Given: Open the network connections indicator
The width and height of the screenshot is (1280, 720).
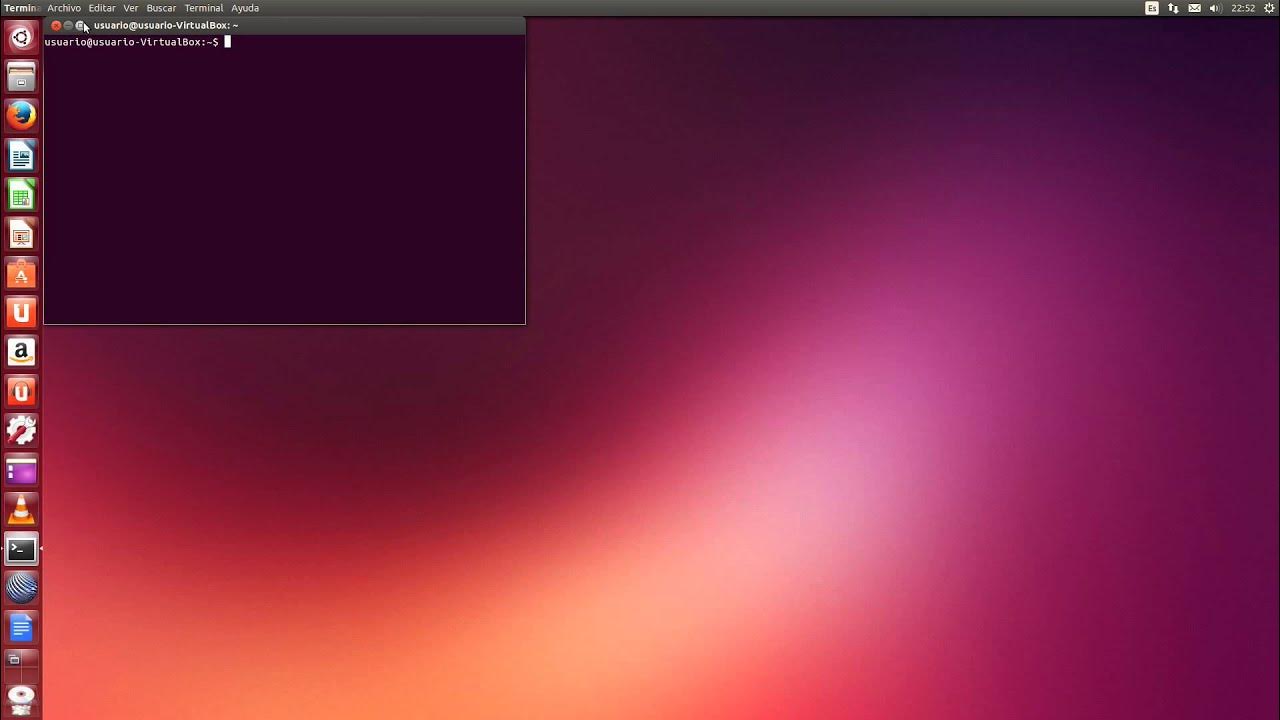Looking at the screenshot, I should tap(1173, 8).
